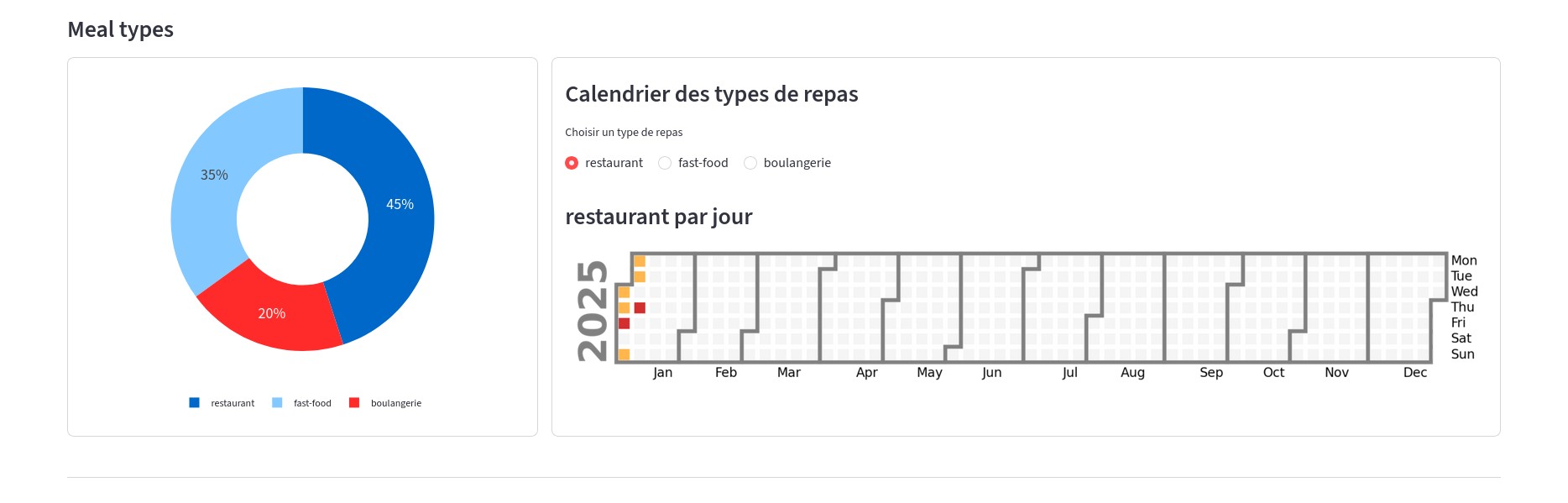The width and height of the screenshot is (1568, 503).
Task: Click the orange Sunday cell in first week
Action: [x=624, y=354]
